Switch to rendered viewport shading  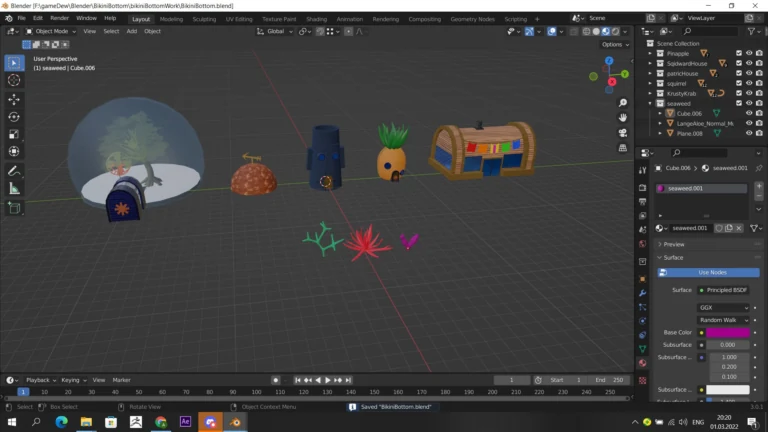tap(616, 31)
